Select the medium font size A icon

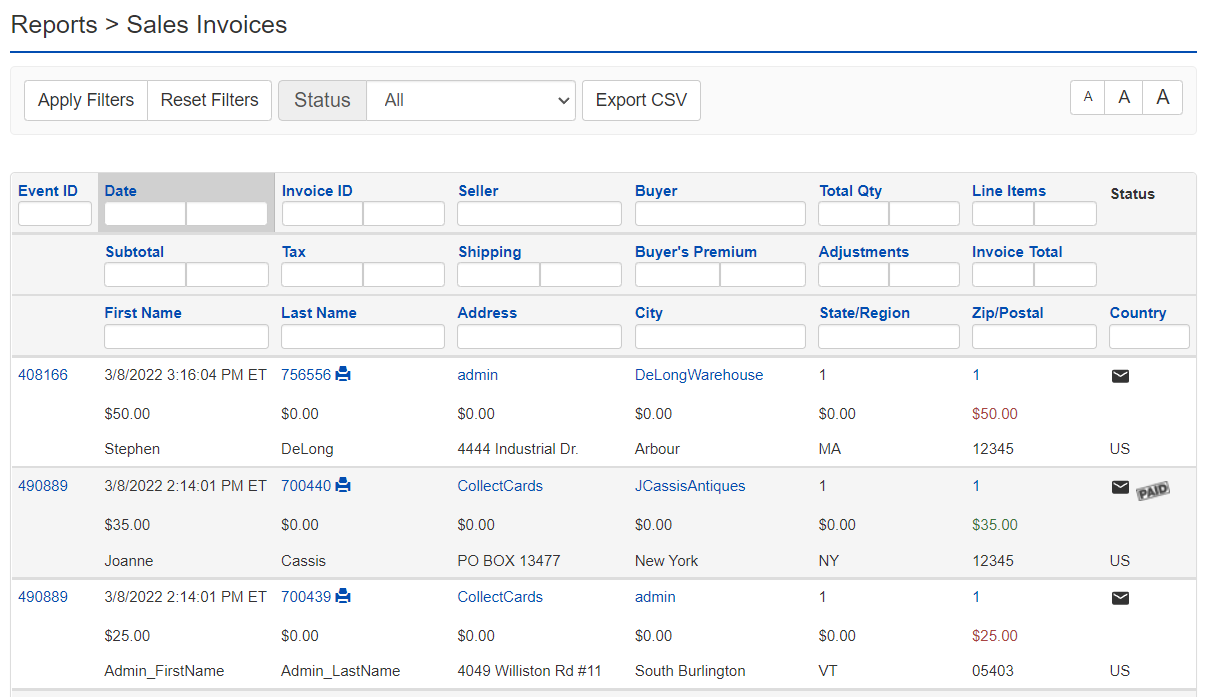1124,97
